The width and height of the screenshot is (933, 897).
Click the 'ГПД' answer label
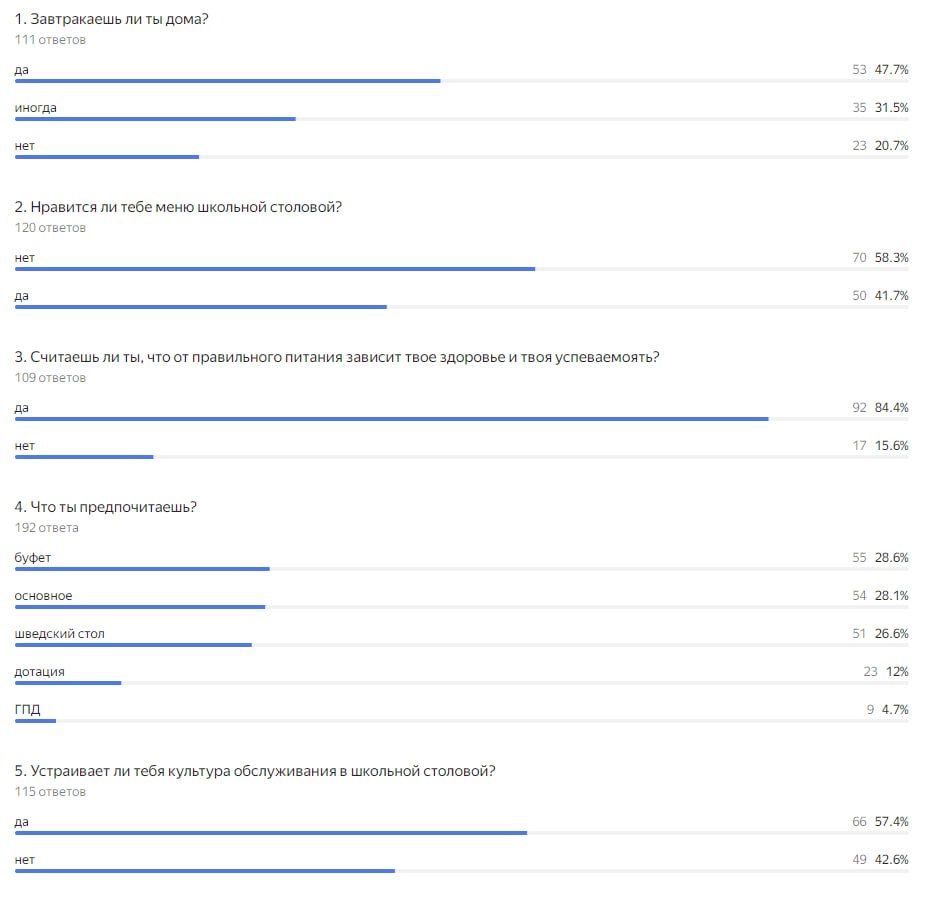point(27,710)
